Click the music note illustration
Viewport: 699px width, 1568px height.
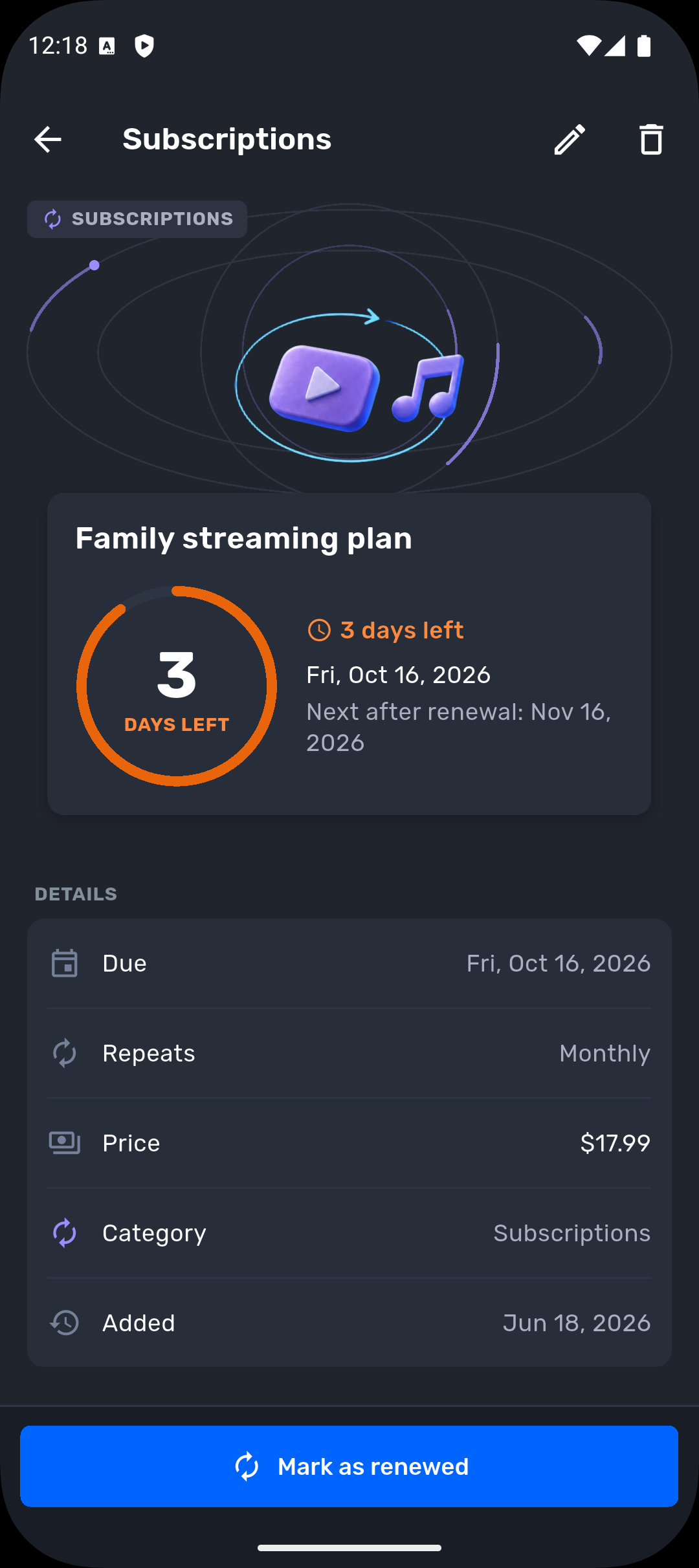[428, 388]
